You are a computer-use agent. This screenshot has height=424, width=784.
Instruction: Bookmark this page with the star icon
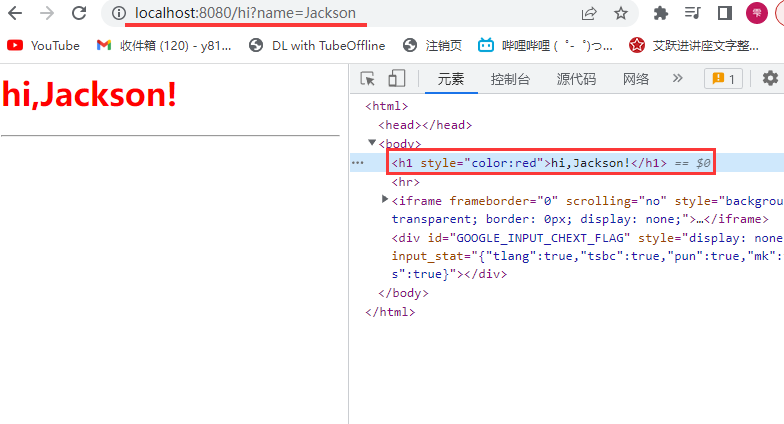(621, 13)
